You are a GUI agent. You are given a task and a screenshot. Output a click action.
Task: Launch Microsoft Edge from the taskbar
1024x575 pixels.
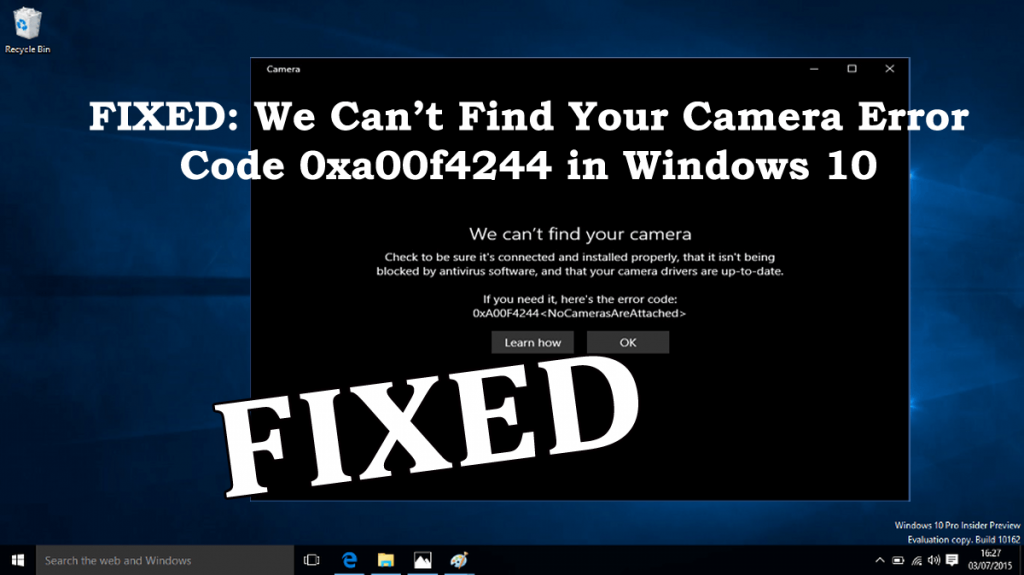349,560
